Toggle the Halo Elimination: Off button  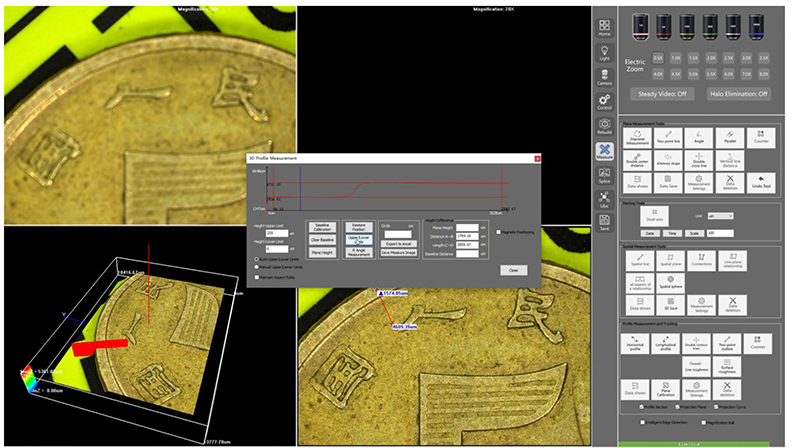click(739, 94)
